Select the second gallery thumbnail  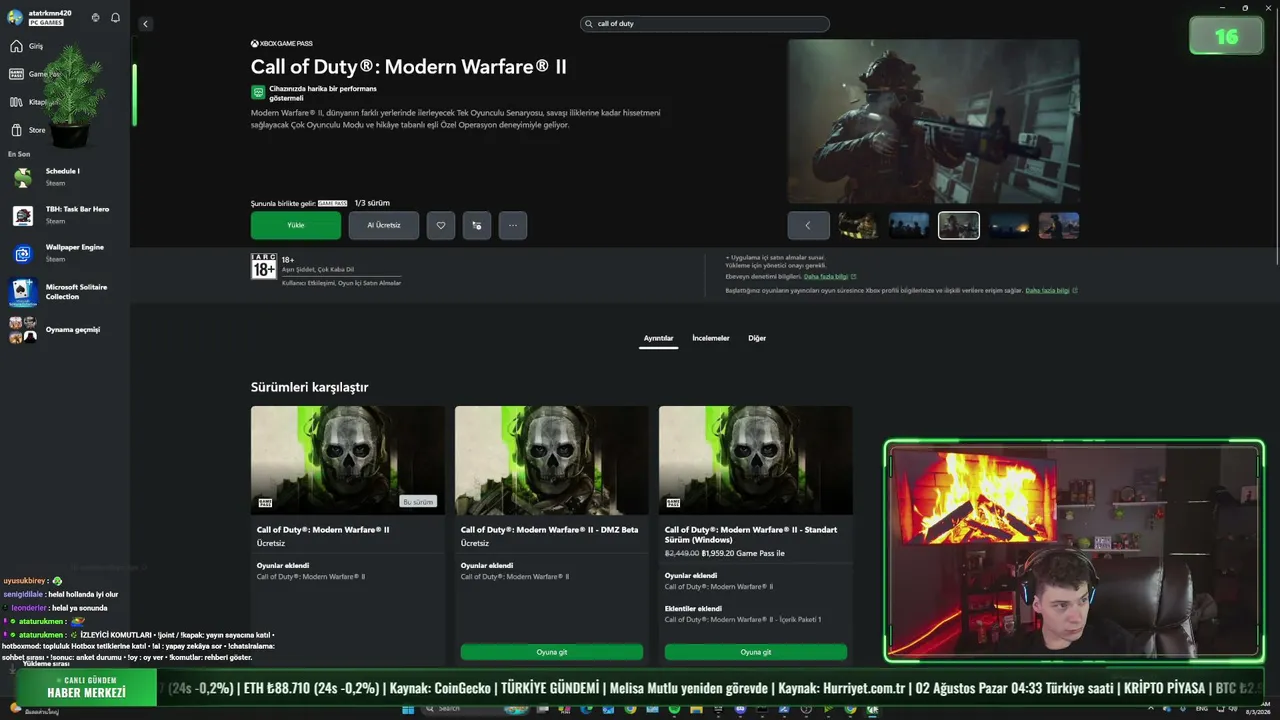tap(909, 225)
